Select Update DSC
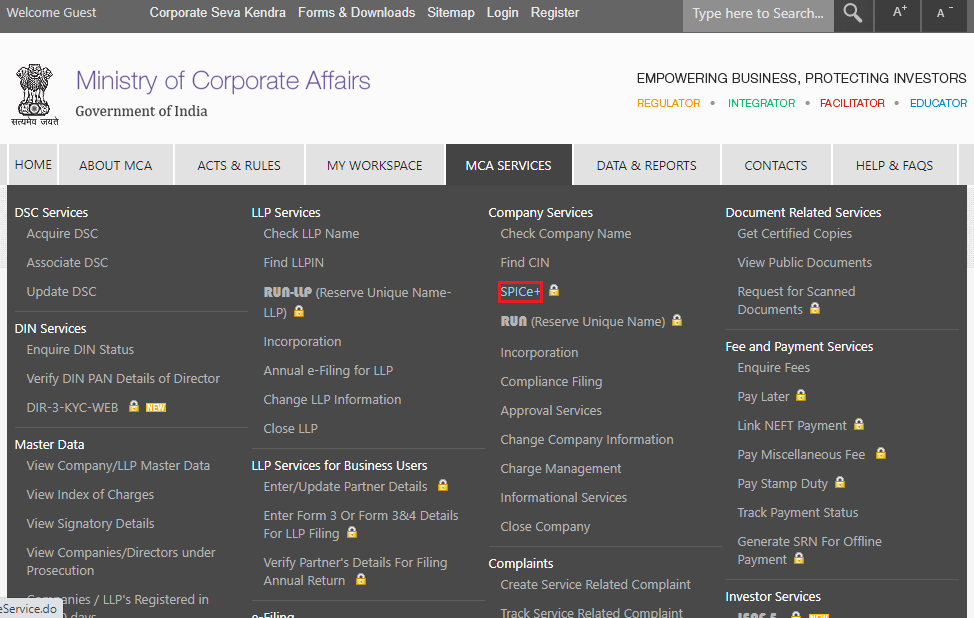Viewport: 974px width, 618px height. coord(61,291)
